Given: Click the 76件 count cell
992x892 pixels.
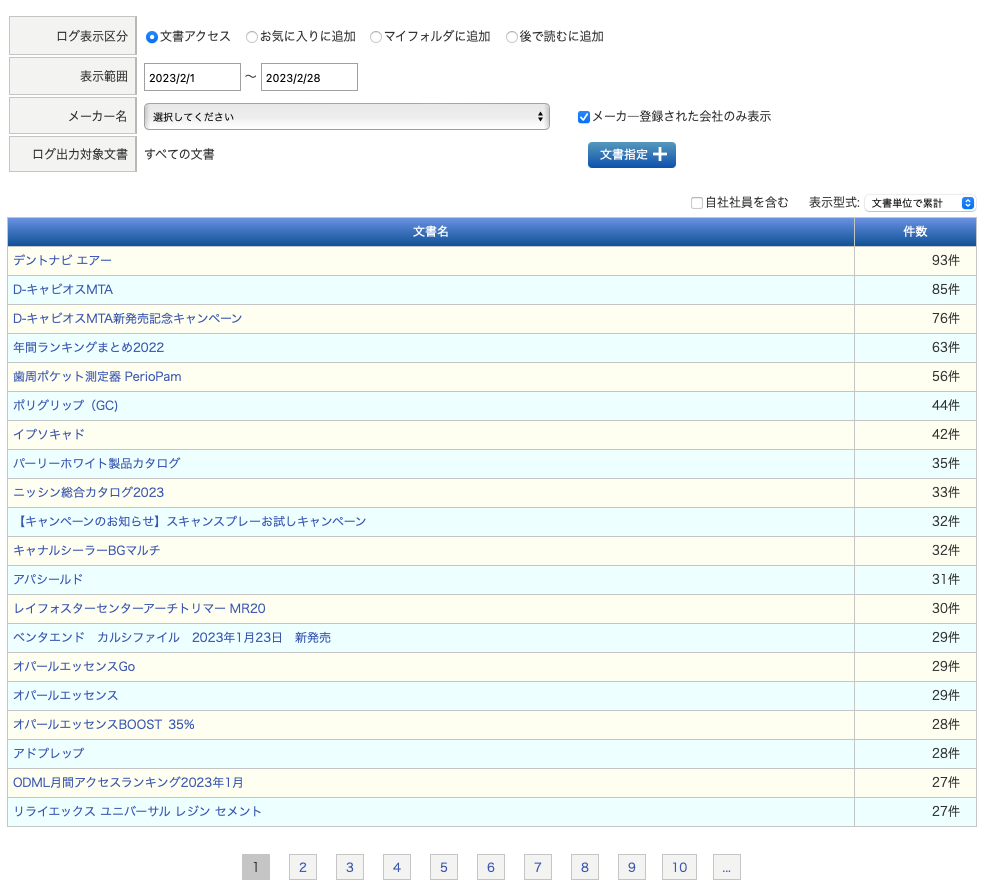Looking at the screenshot, I should tap(915, 319).
